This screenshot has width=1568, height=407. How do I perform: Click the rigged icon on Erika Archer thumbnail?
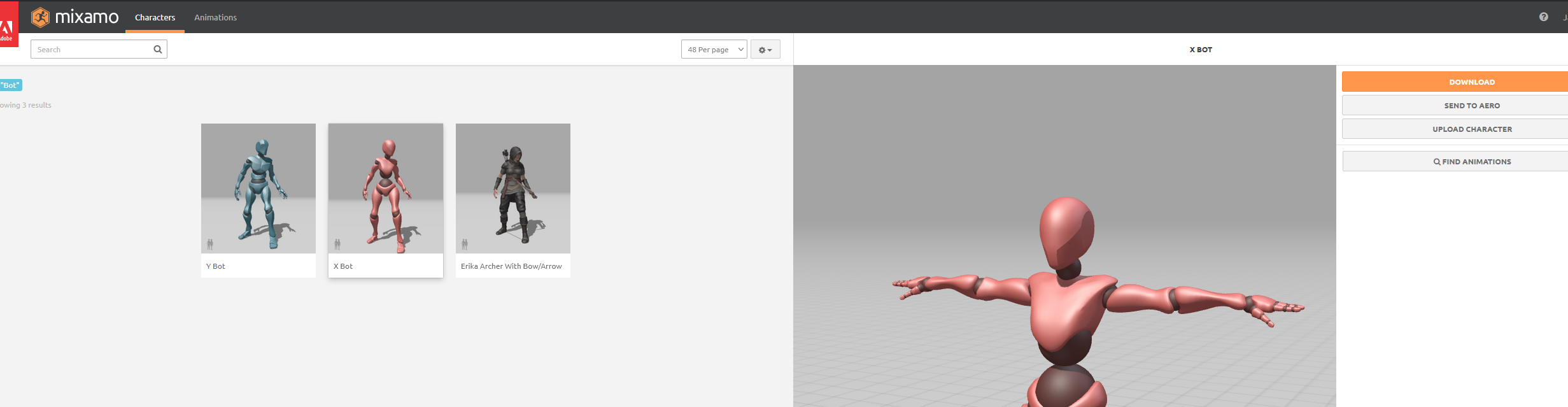tap(465, 244)
